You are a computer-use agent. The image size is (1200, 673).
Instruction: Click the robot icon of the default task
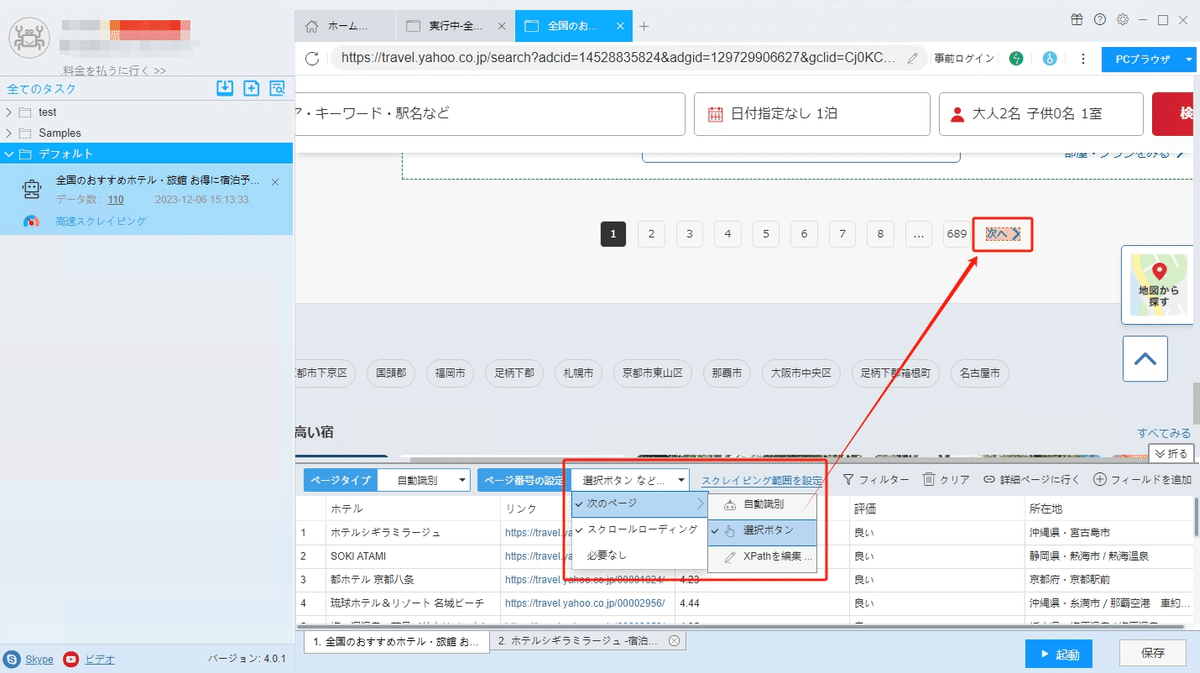pyautogui.click(x=31, y=187)
